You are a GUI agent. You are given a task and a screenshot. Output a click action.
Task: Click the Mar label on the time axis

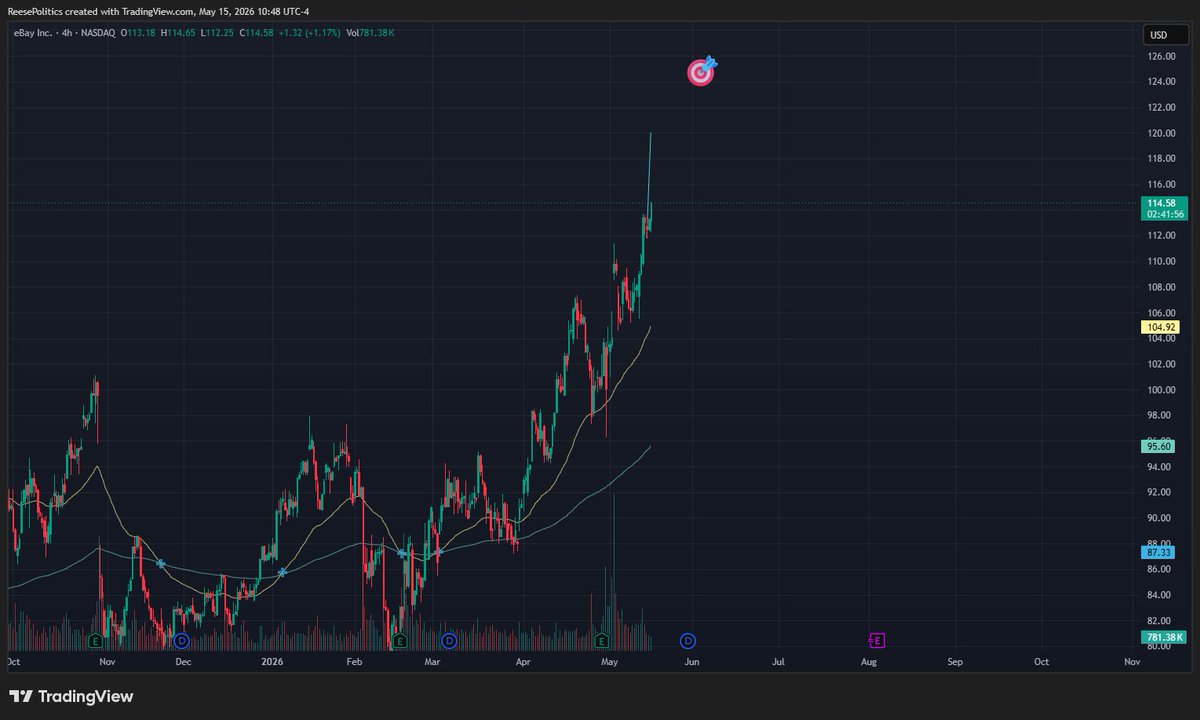433,662
